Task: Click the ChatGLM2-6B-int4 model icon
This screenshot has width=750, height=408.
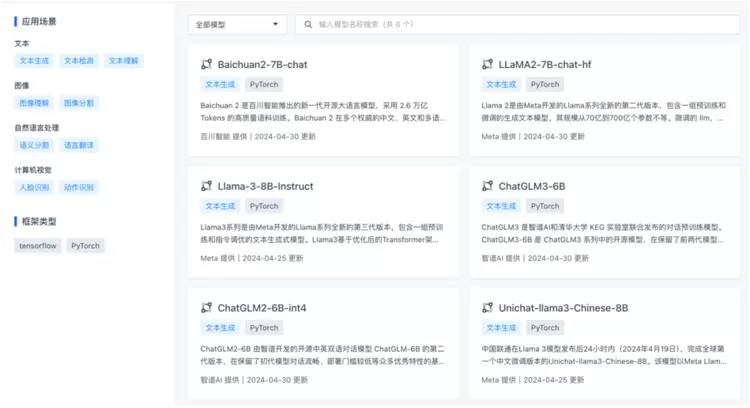Action: pyautogui.click(x=206, y=307)
